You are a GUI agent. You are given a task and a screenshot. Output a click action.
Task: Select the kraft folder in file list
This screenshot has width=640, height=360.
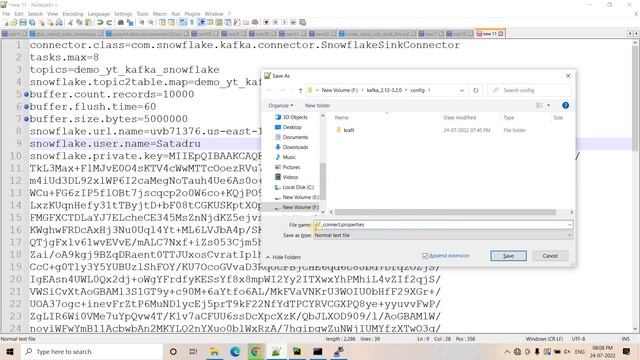349,130
